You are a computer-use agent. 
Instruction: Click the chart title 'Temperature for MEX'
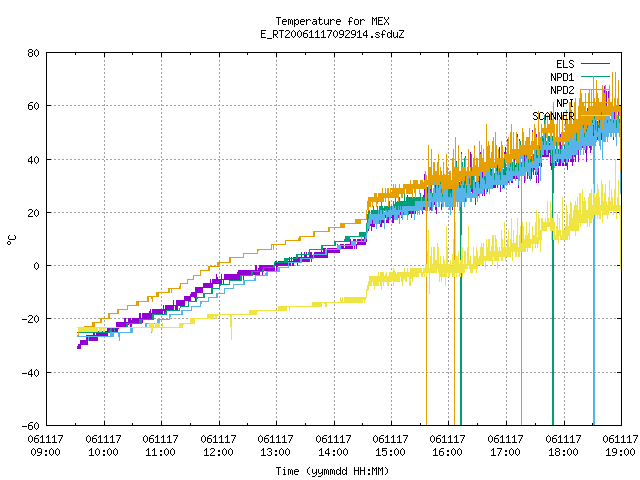coord(332,21)
